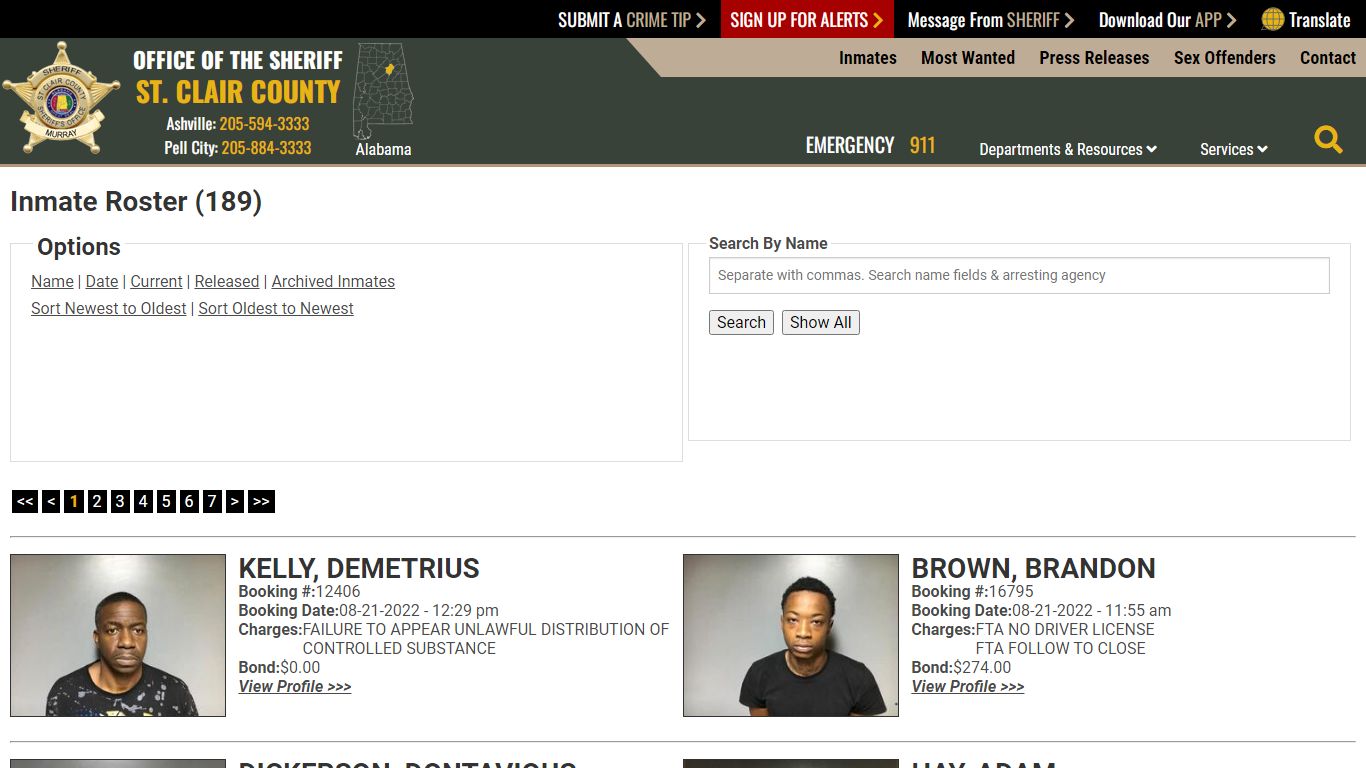Go to page 2
This screenshot has width=1366, height=768.
point(97,502)
